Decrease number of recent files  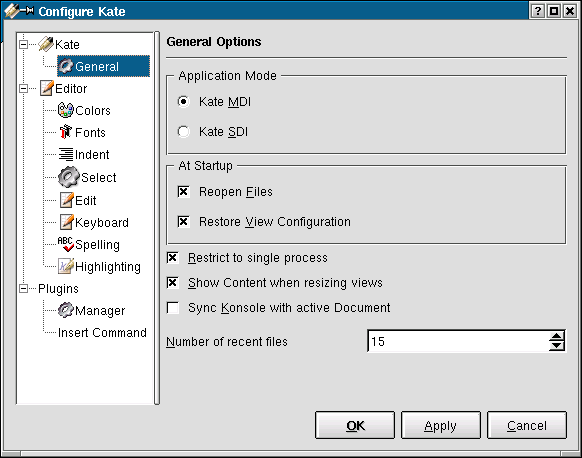(556, 346)
